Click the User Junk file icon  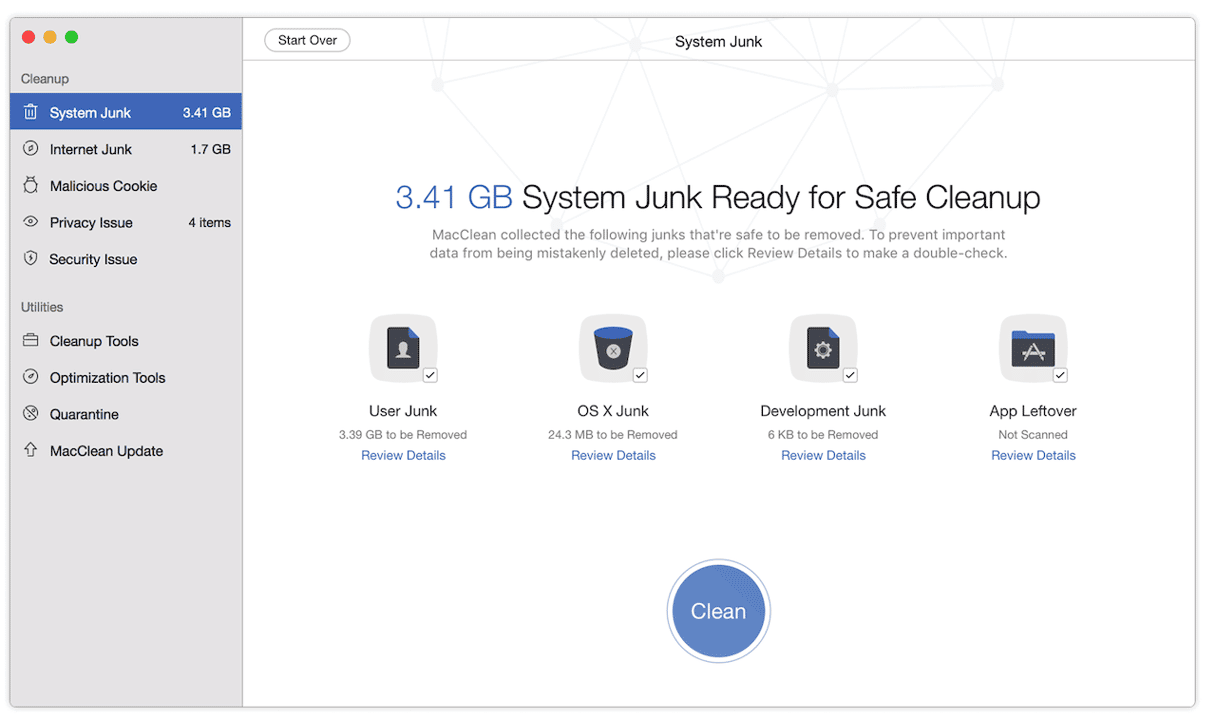[403, 349]
